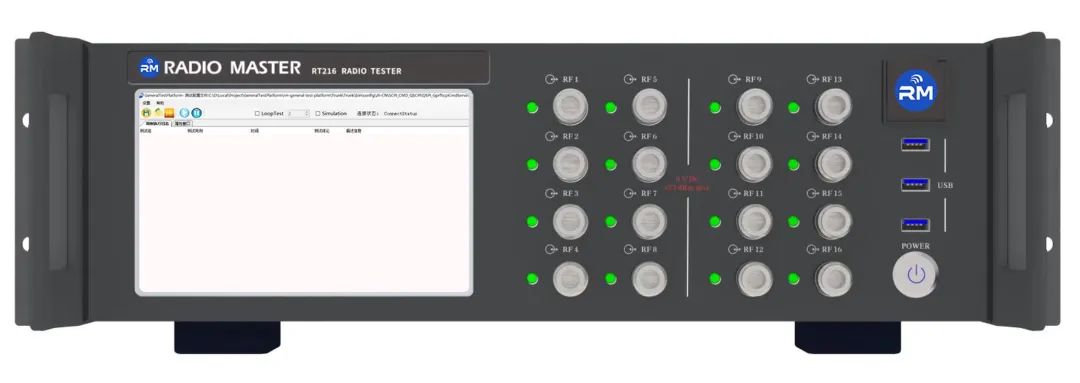Tap the round POWER button
Viewport: 1080px width, 383px height.
[x=915, y=276]
